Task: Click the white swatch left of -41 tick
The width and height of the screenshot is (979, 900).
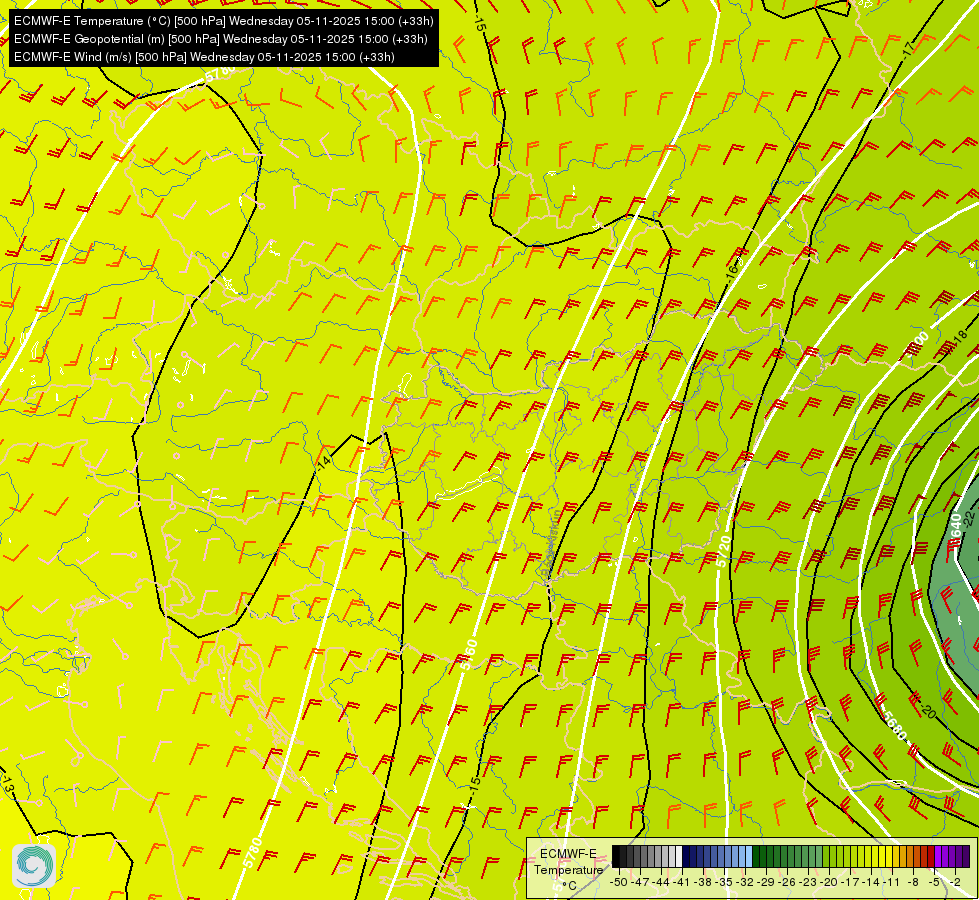Action: tap(679, 857)
